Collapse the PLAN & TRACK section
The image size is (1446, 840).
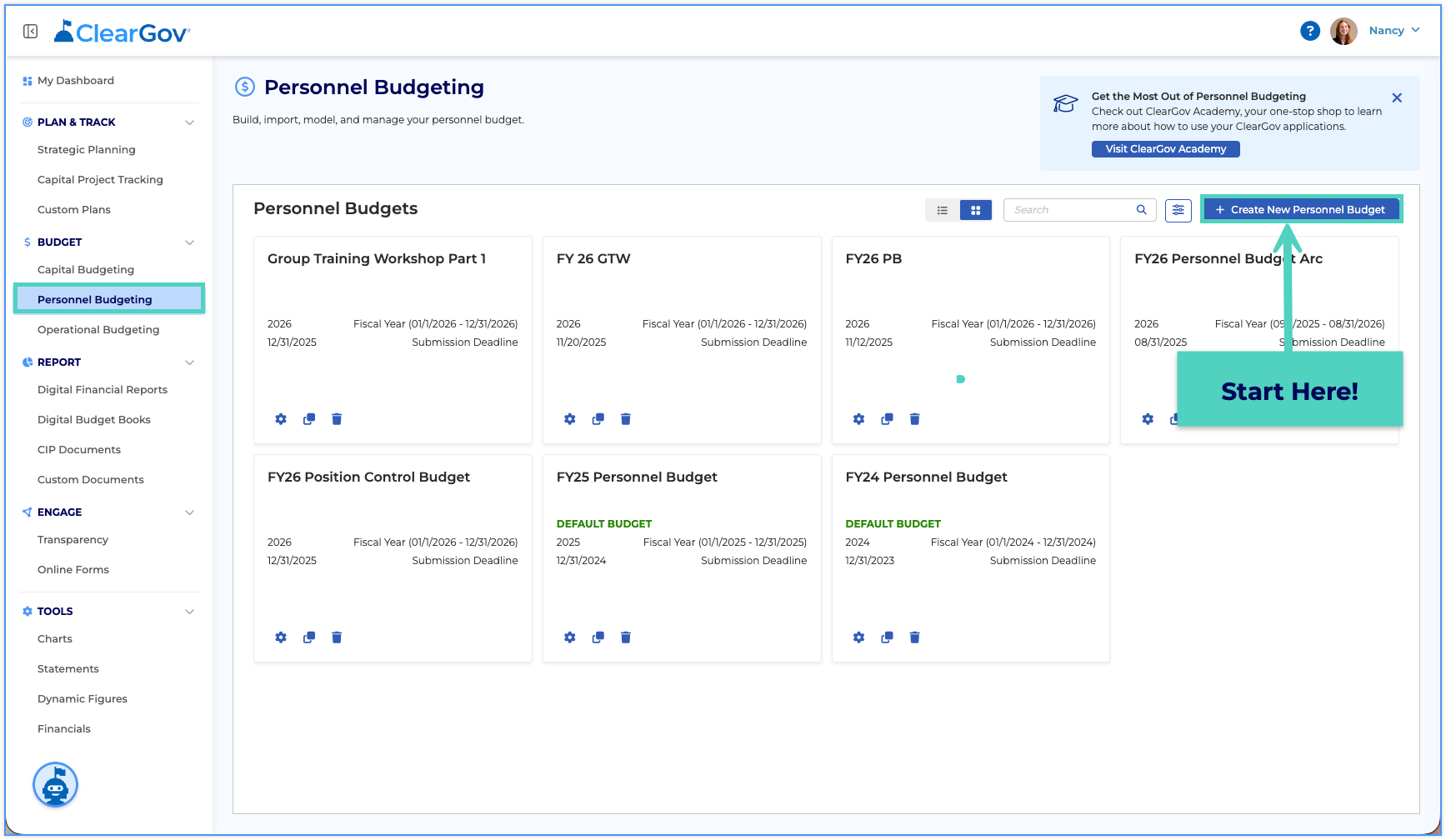point(189,122)
